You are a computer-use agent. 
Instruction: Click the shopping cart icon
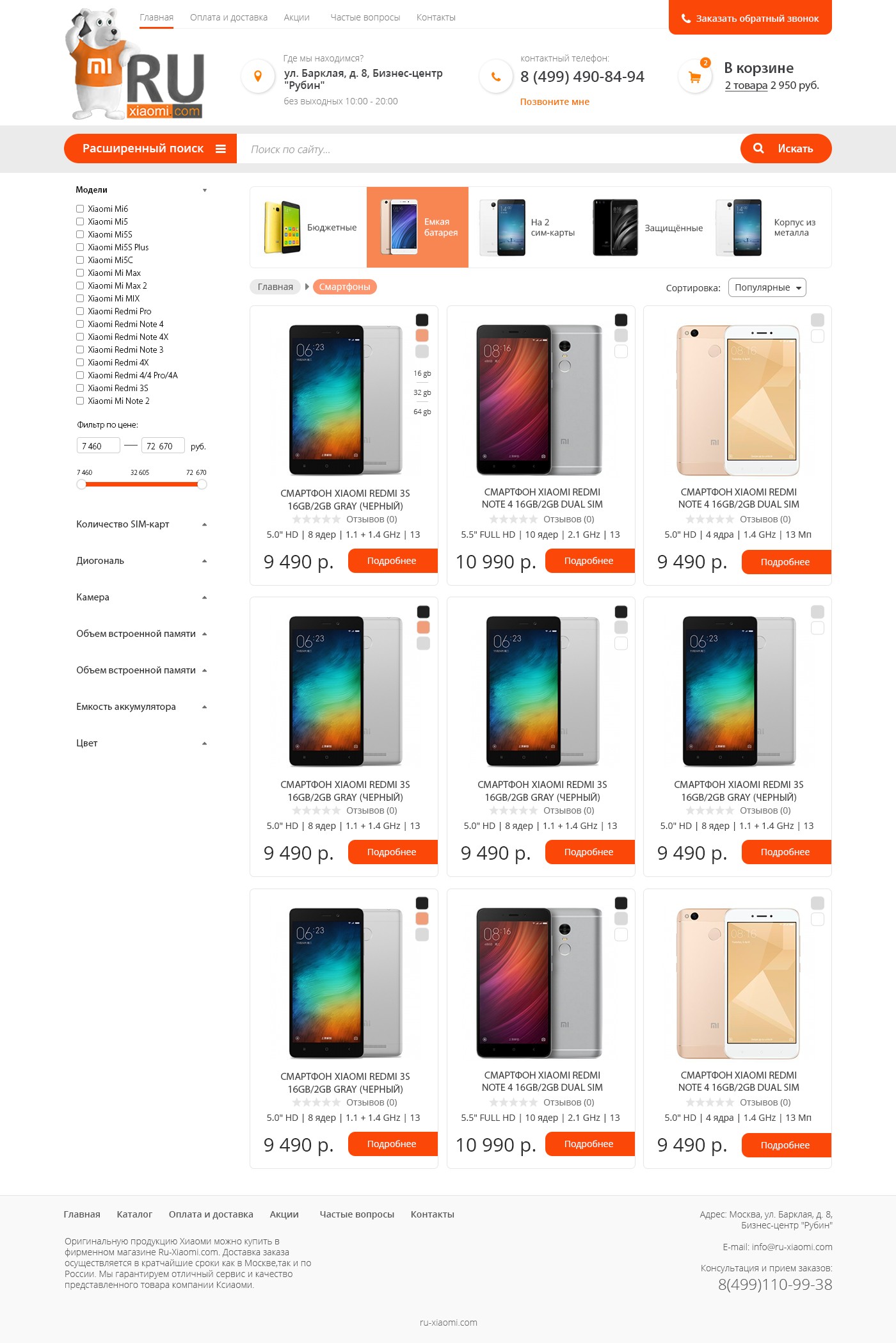[694, 77]
